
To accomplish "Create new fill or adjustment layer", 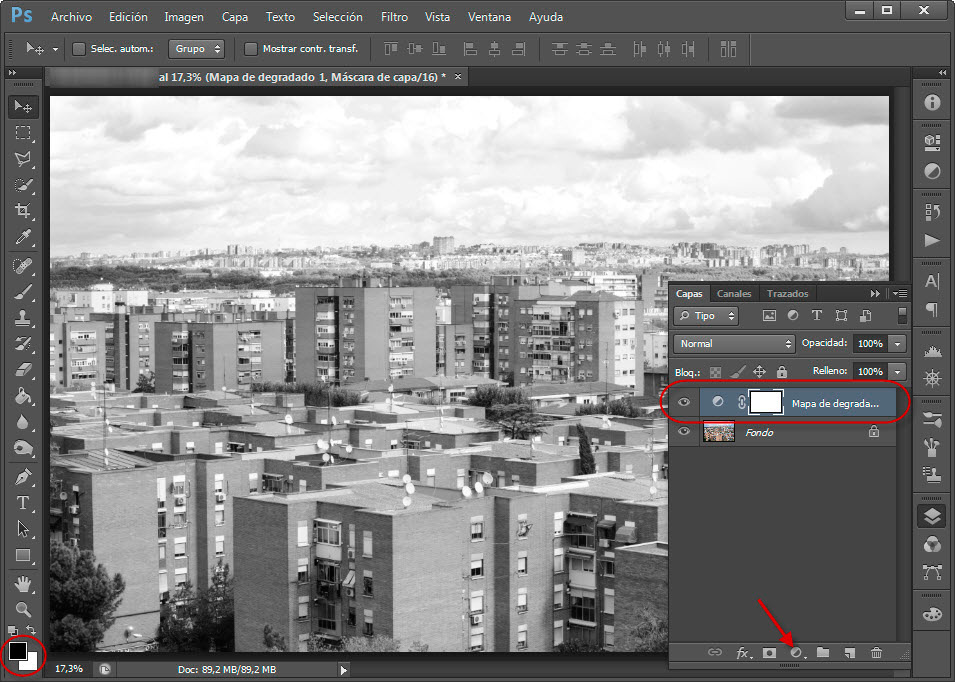I will click(797, 653).
